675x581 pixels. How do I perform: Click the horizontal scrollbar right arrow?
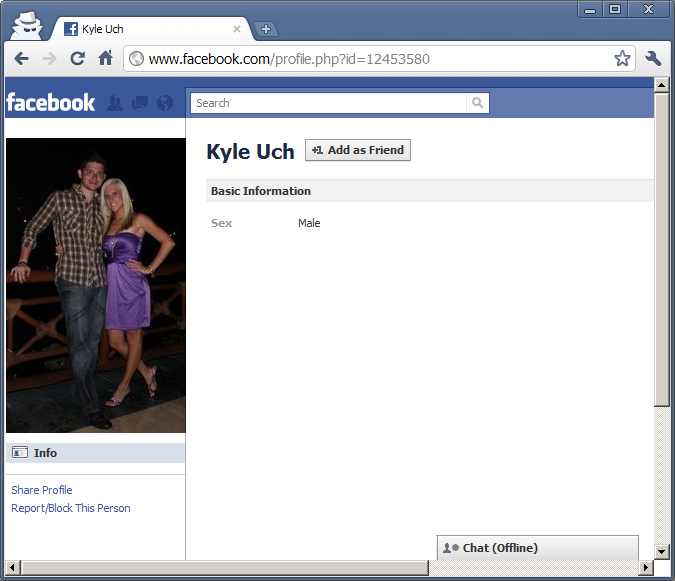[646, 567]
